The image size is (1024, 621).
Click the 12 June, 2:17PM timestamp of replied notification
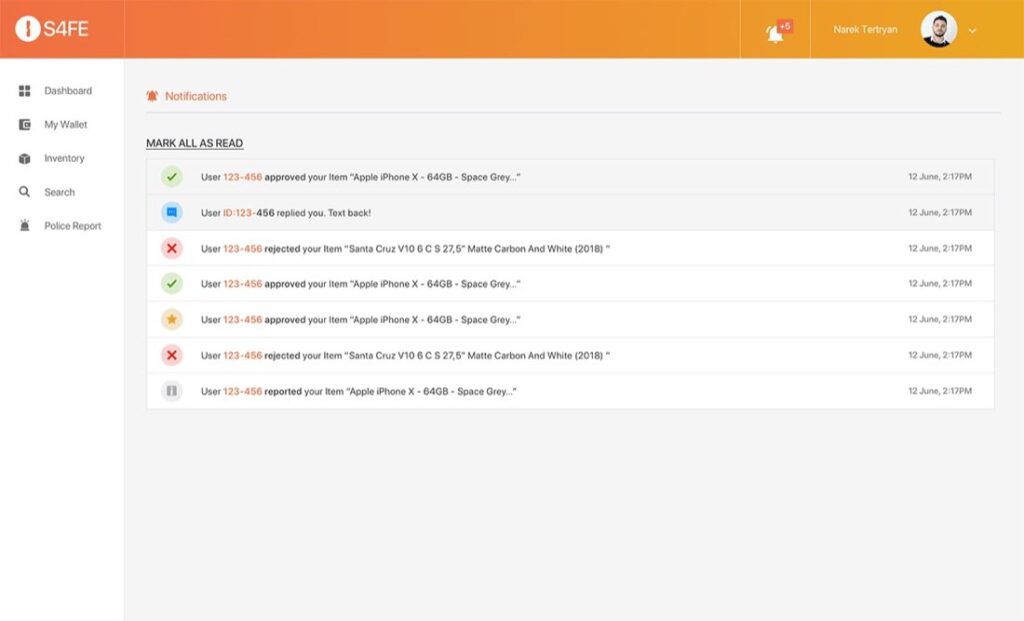click(x=940, y=212)
